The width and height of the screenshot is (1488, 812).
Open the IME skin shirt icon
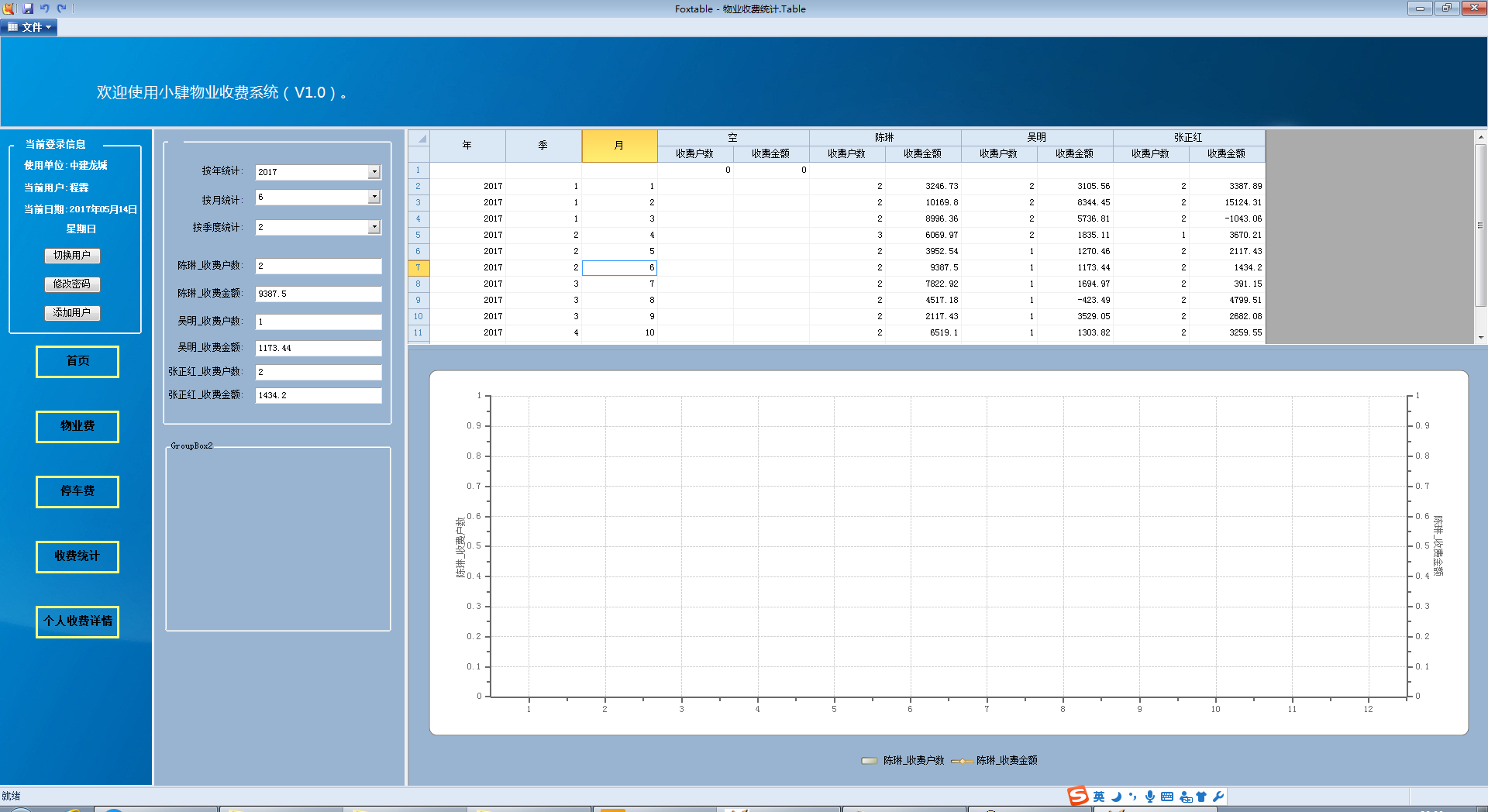pyautogui.click(x=1202, y=797)
